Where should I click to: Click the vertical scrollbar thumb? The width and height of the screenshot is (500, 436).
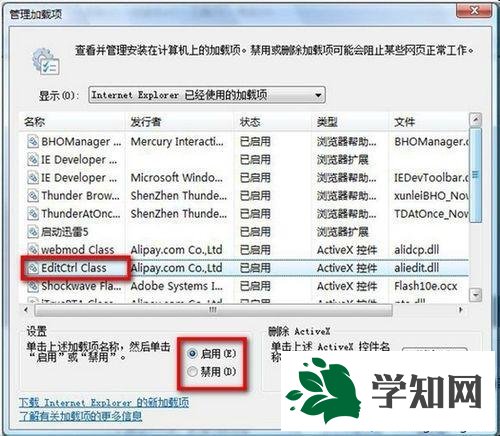(476, 175)
